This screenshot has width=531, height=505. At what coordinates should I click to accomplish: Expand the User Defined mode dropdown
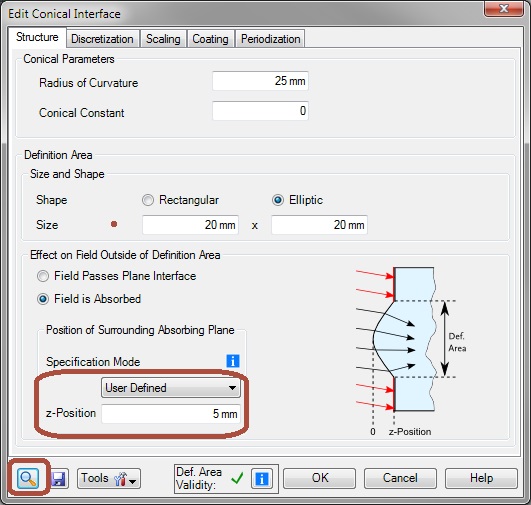tap(171, 388)
